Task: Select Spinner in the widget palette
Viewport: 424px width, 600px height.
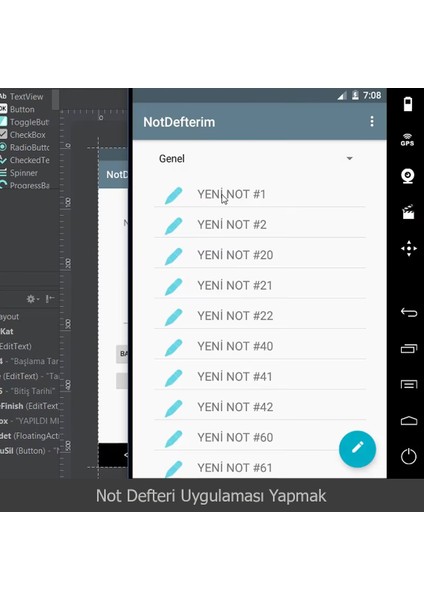Action: (x=24, y=173)
